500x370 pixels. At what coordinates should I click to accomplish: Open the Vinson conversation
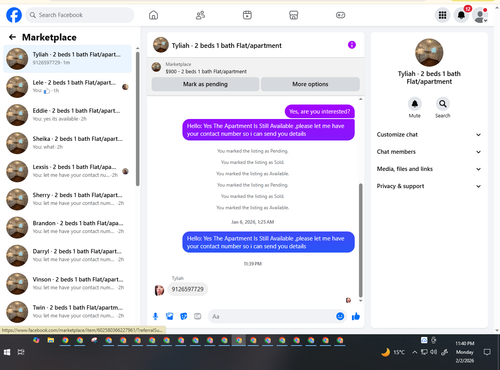pos(67,283)
